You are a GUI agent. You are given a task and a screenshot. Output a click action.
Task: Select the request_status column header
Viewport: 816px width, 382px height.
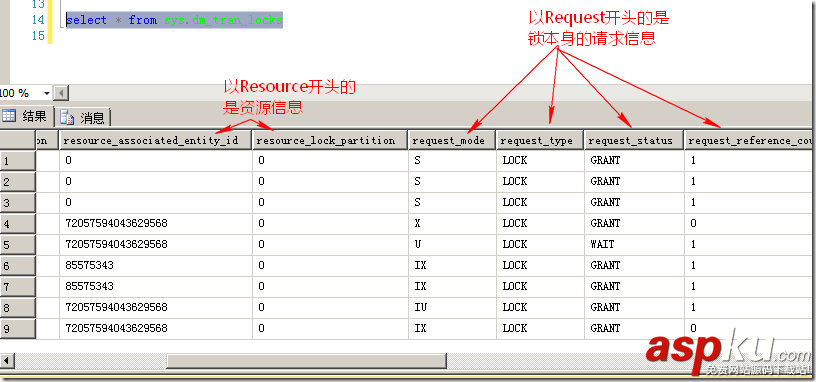coord(634,141)
